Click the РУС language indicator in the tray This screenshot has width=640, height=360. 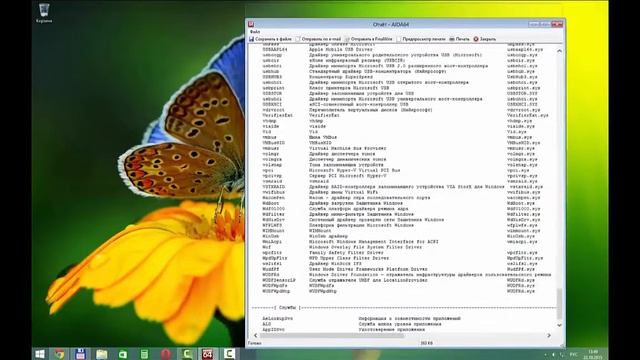point(573,355)
